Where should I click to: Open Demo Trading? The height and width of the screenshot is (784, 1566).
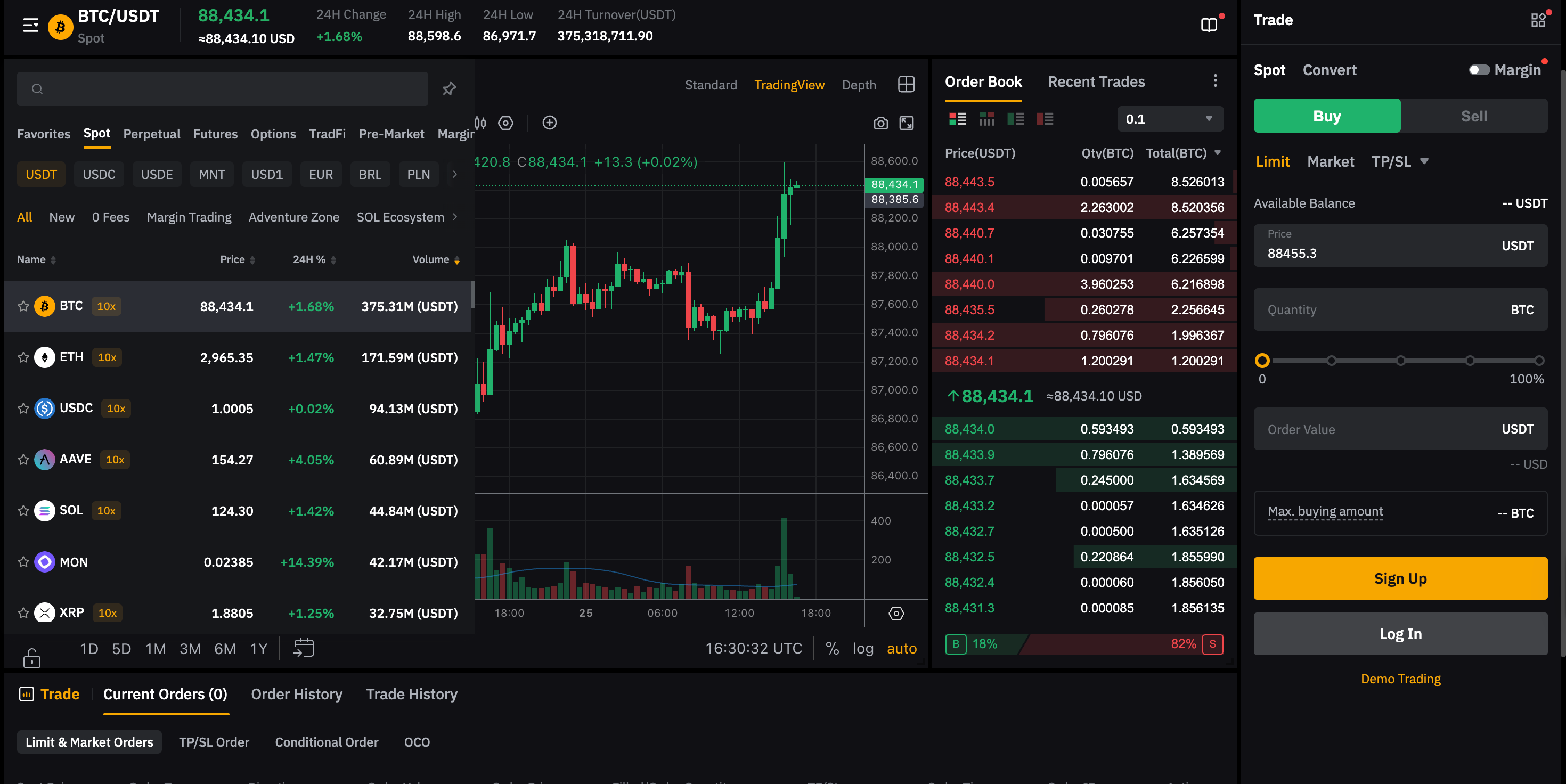tap(1400, 679)
